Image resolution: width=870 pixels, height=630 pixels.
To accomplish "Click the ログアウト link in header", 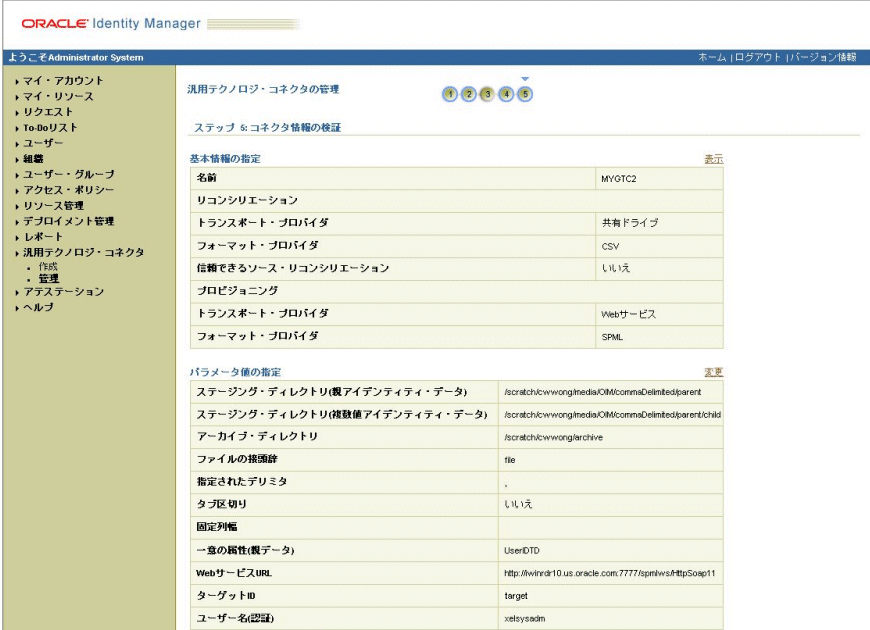I will 757,57.
